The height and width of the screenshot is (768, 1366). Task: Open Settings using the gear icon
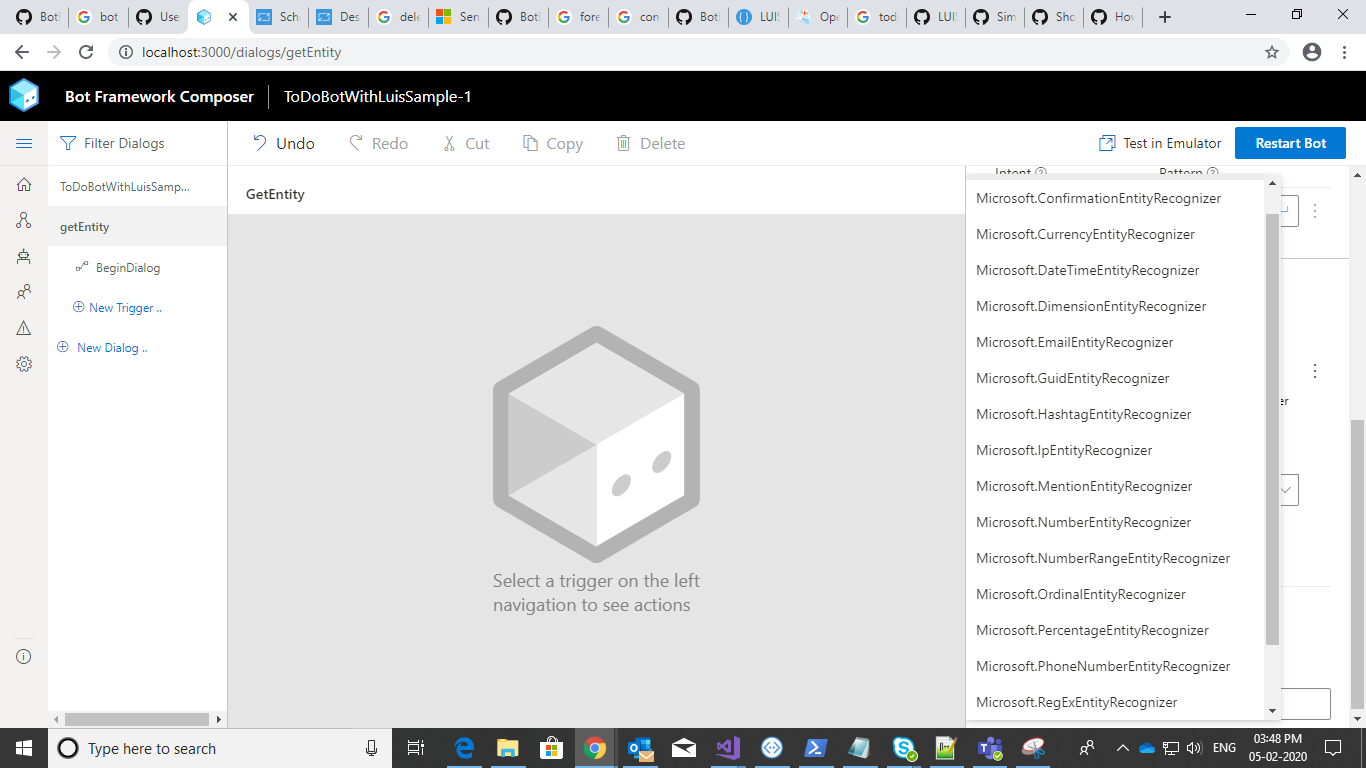(x=24, y=364)
